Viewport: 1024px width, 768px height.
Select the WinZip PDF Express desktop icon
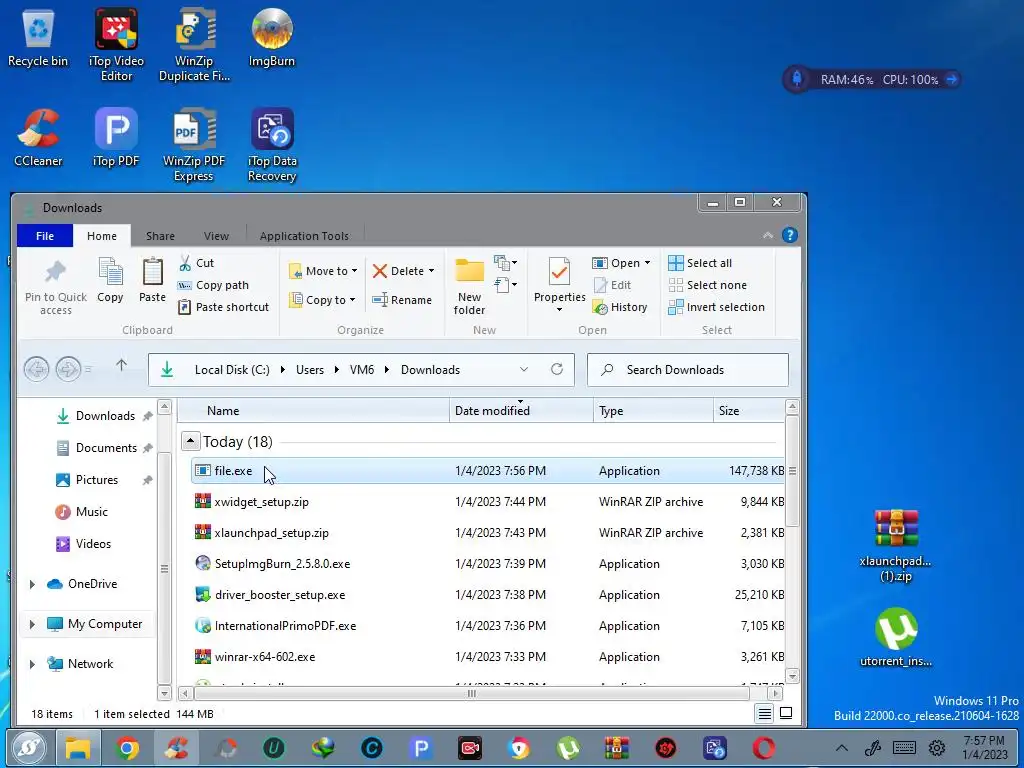pos(194,145)
